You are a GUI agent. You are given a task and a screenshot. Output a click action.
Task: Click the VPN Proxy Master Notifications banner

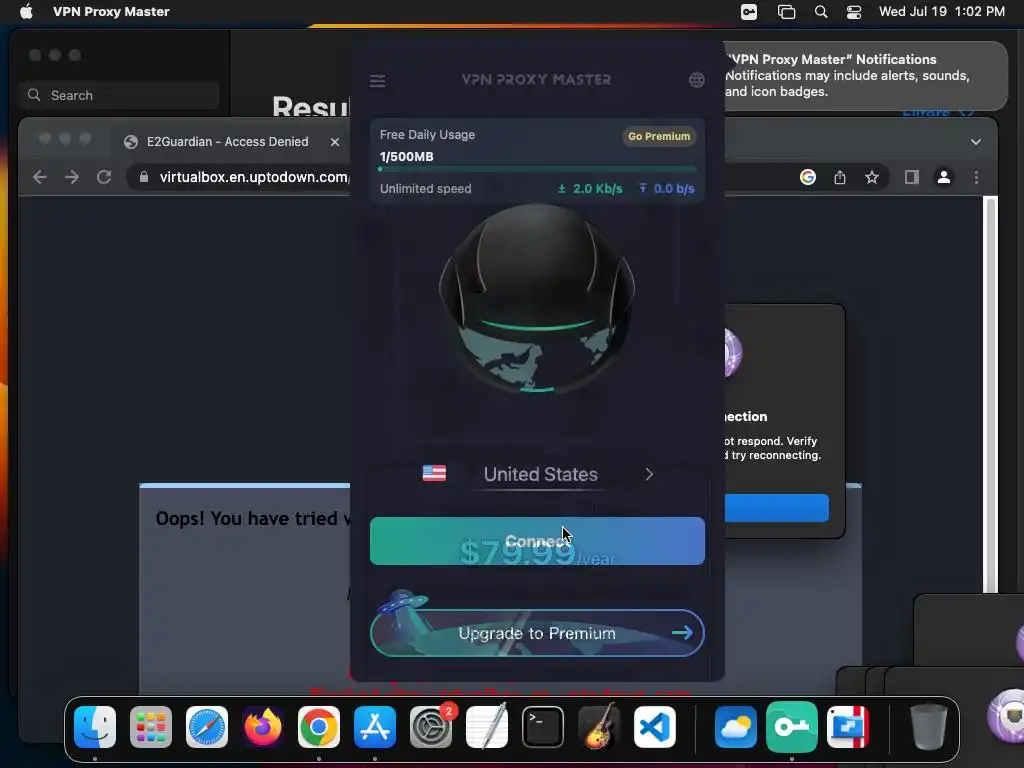pos(865,76)
